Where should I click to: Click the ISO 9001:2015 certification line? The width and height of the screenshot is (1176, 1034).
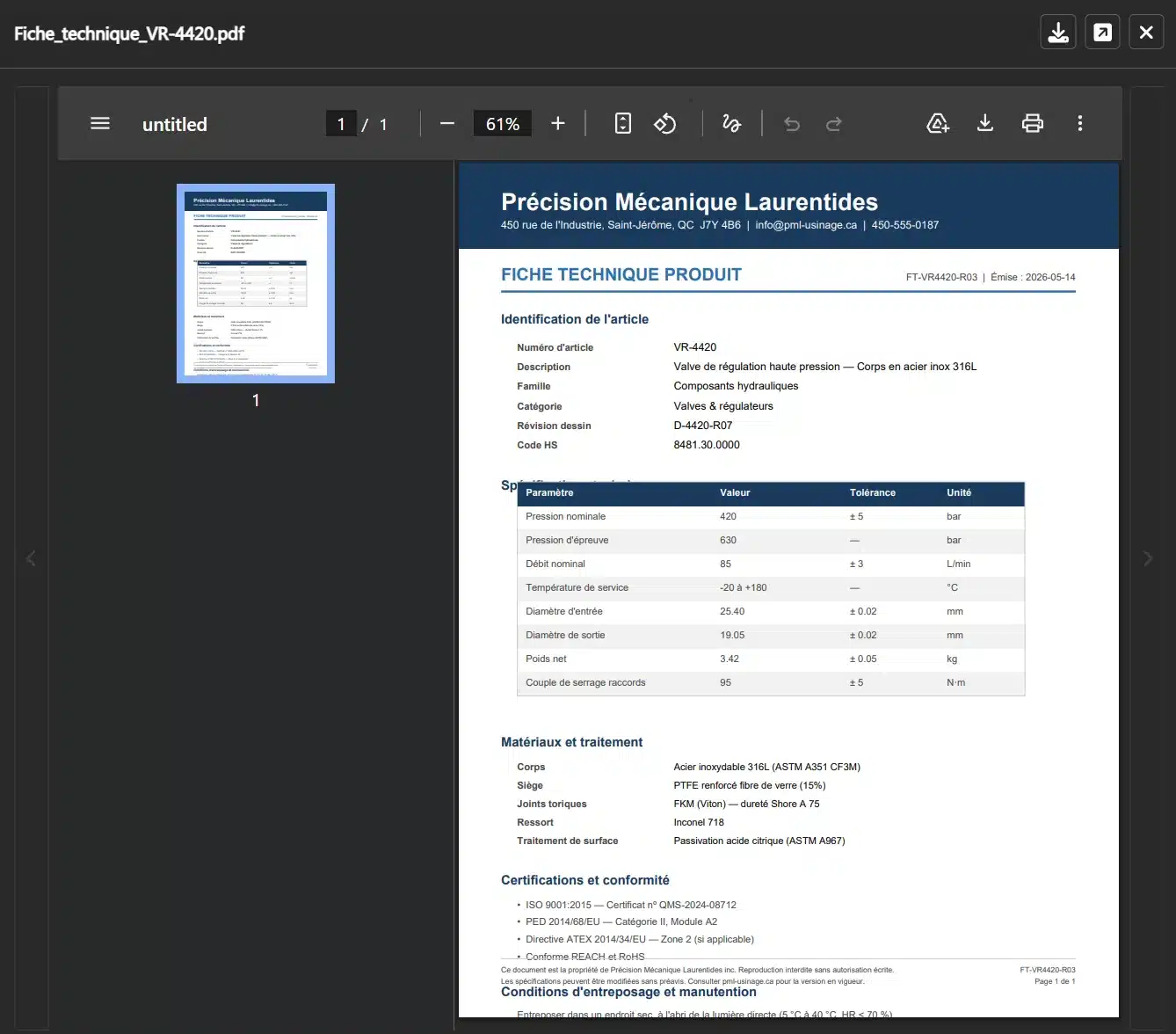[x=631, y=905]
